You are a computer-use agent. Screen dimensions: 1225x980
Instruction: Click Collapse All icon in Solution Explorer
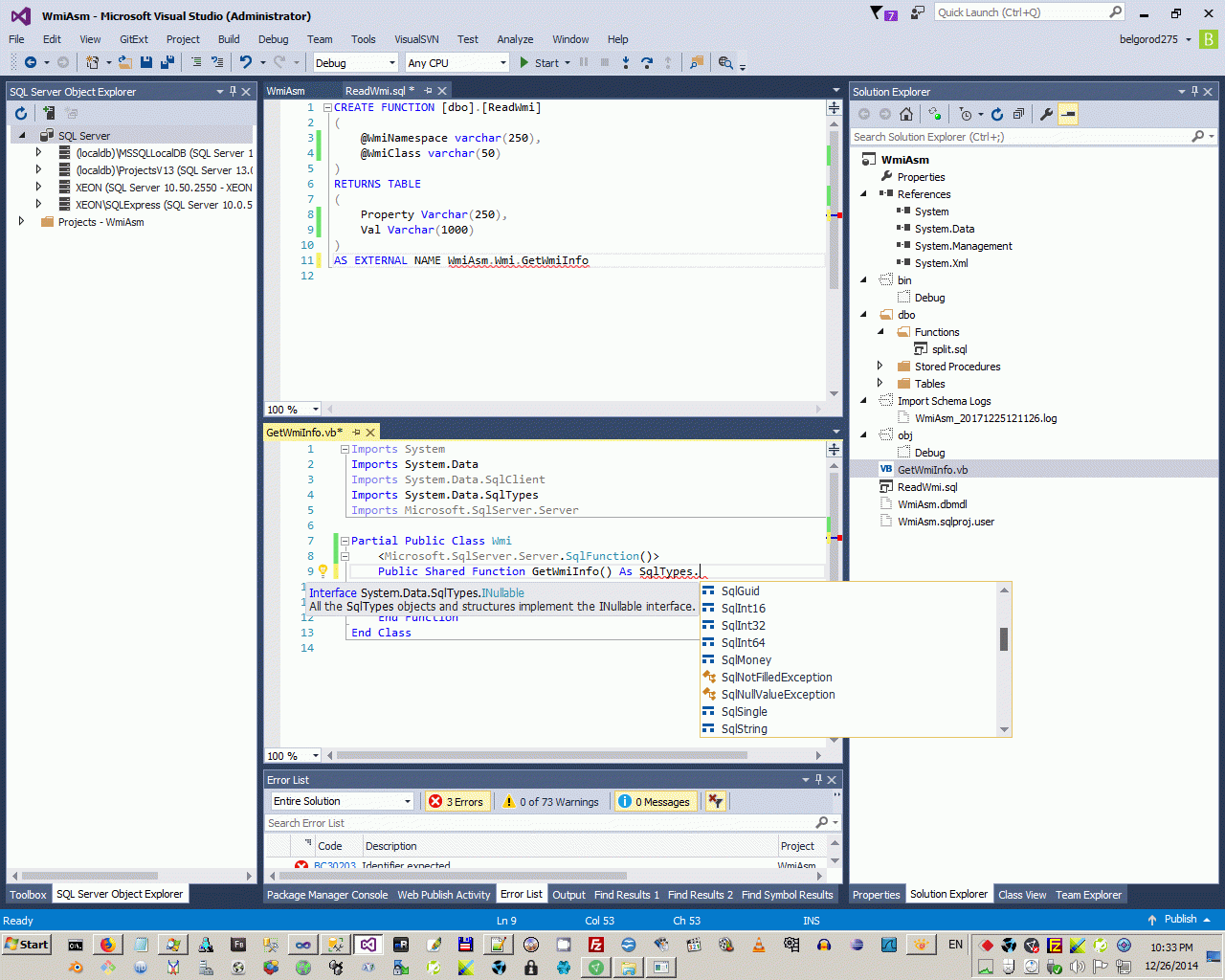(x=1018, y=114)
